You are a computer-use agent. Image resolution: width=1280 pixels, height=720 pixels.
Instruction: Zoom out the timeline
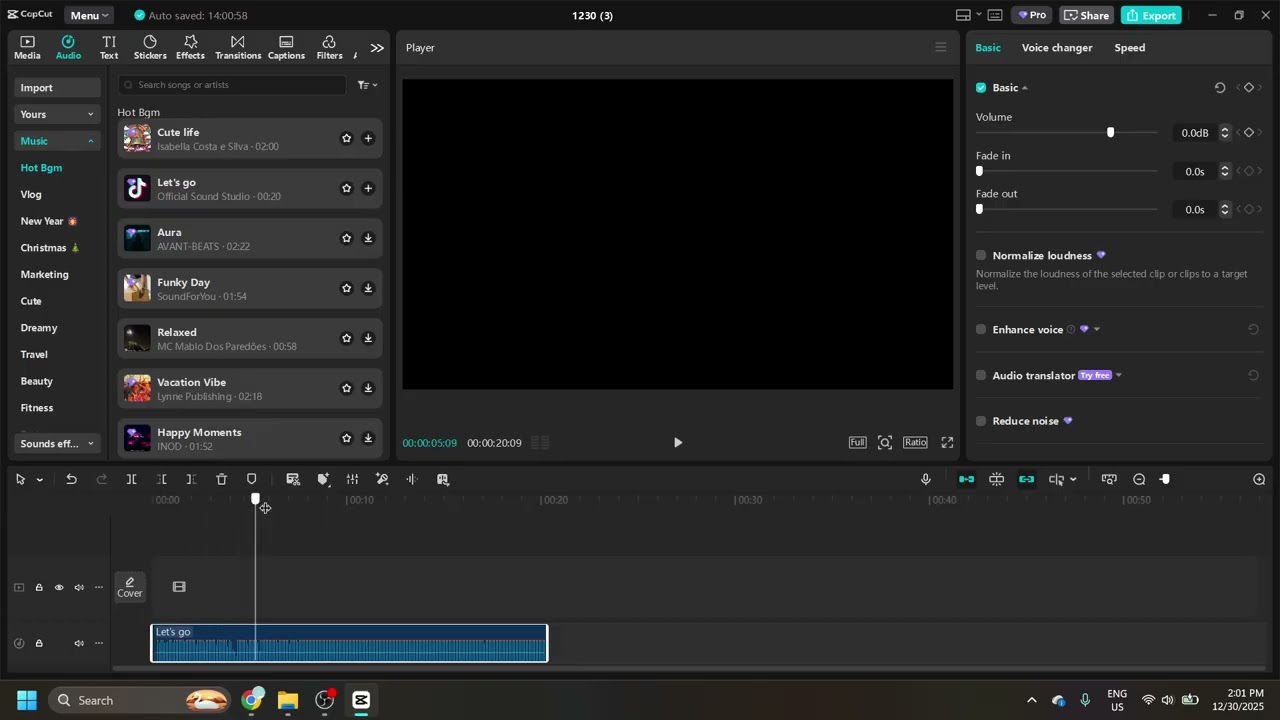click(1139, 480)
